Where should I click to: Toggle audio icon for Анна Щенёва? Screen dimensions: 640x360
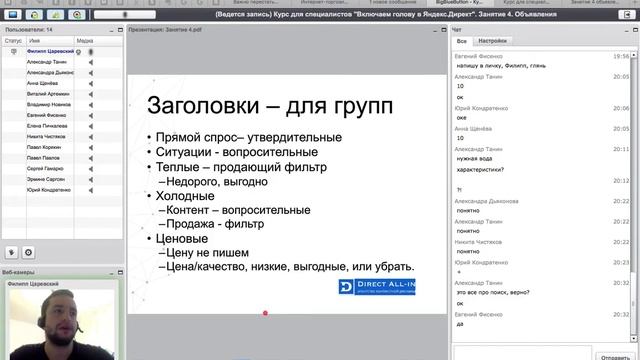[x=91, y=84]
